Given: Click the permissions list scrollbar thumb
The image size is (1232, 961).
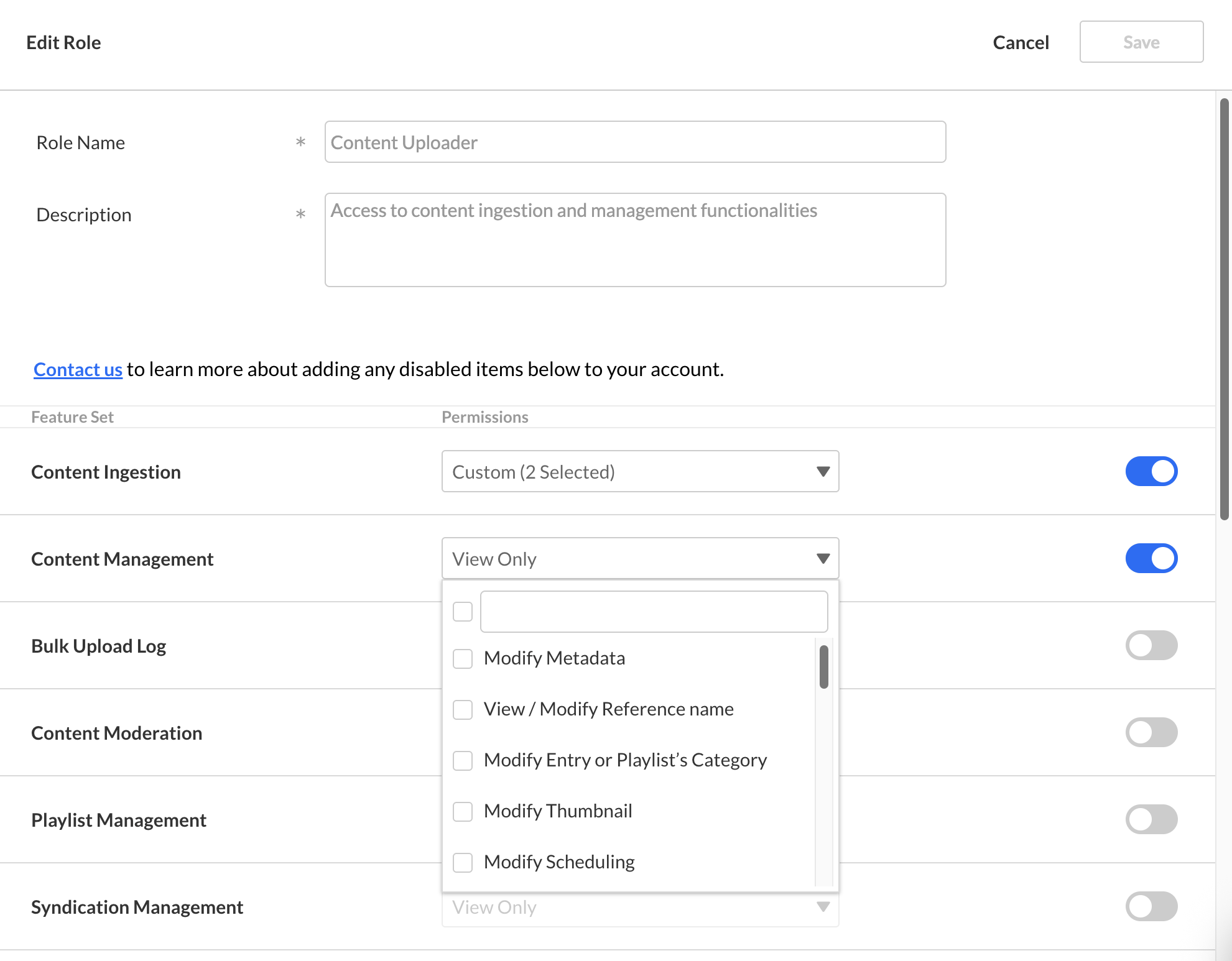Looking at the screenshot, I should coord(823,667).
